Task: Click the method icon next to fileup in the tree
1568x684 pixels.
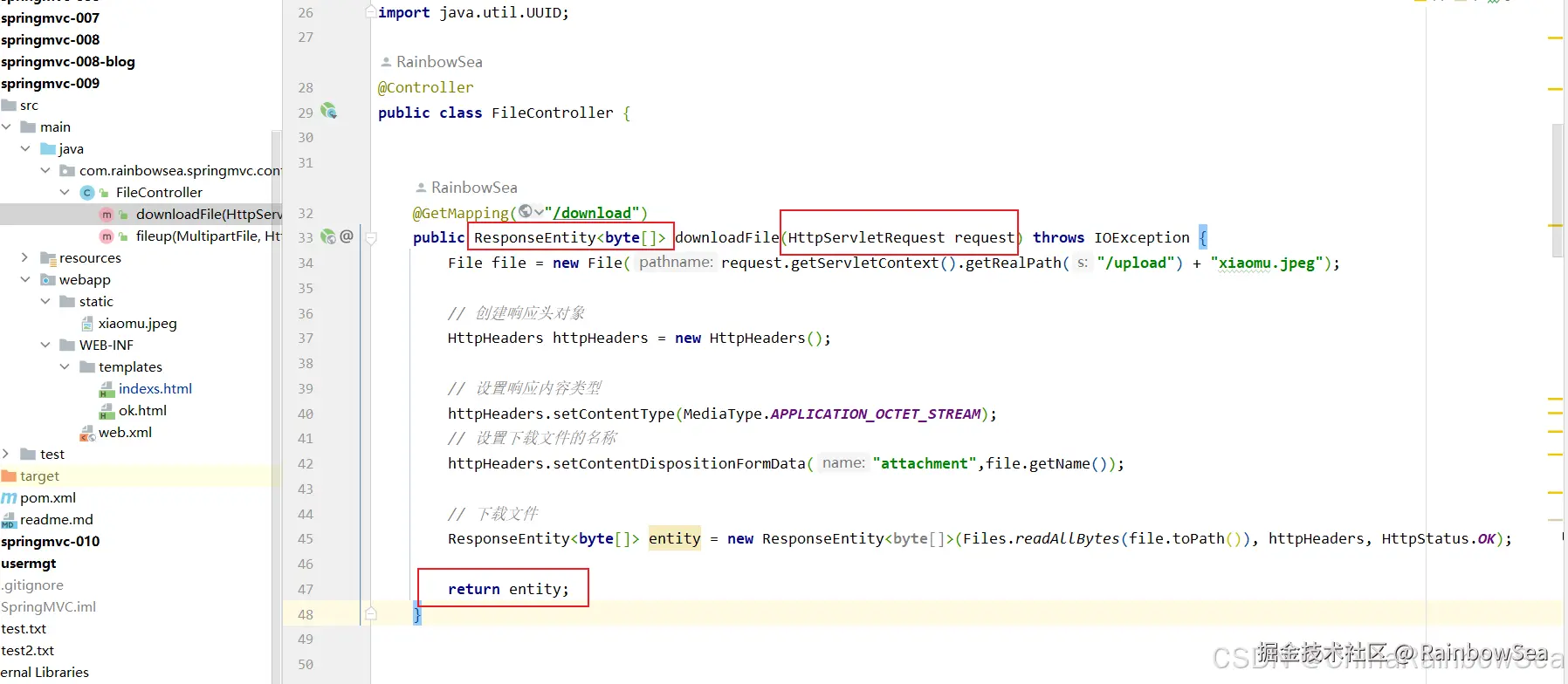Action: tap(107, 236)
